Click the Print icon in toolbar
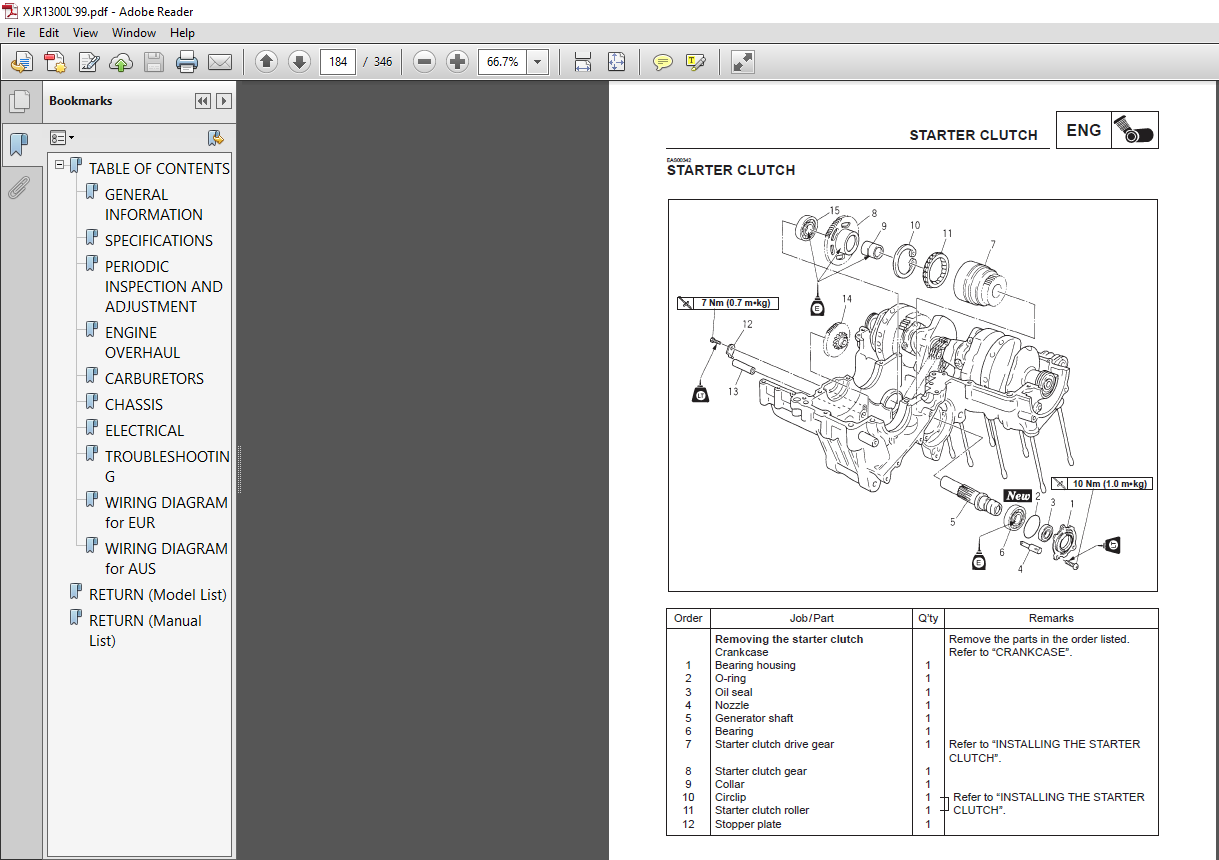The height and width of the screenshot is (860, 1219). (x=187, y=62)
